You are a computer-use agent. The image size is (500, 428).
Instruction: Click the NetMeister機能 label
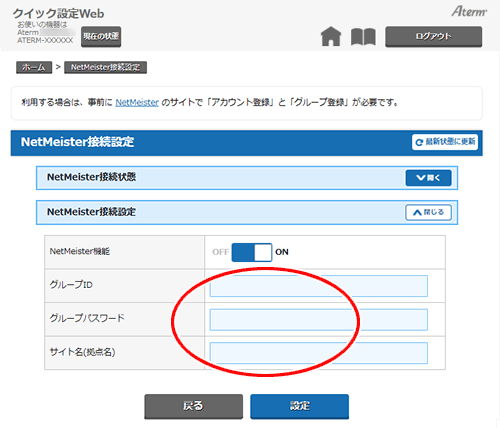pyautogui.click(x=80, y=251)
